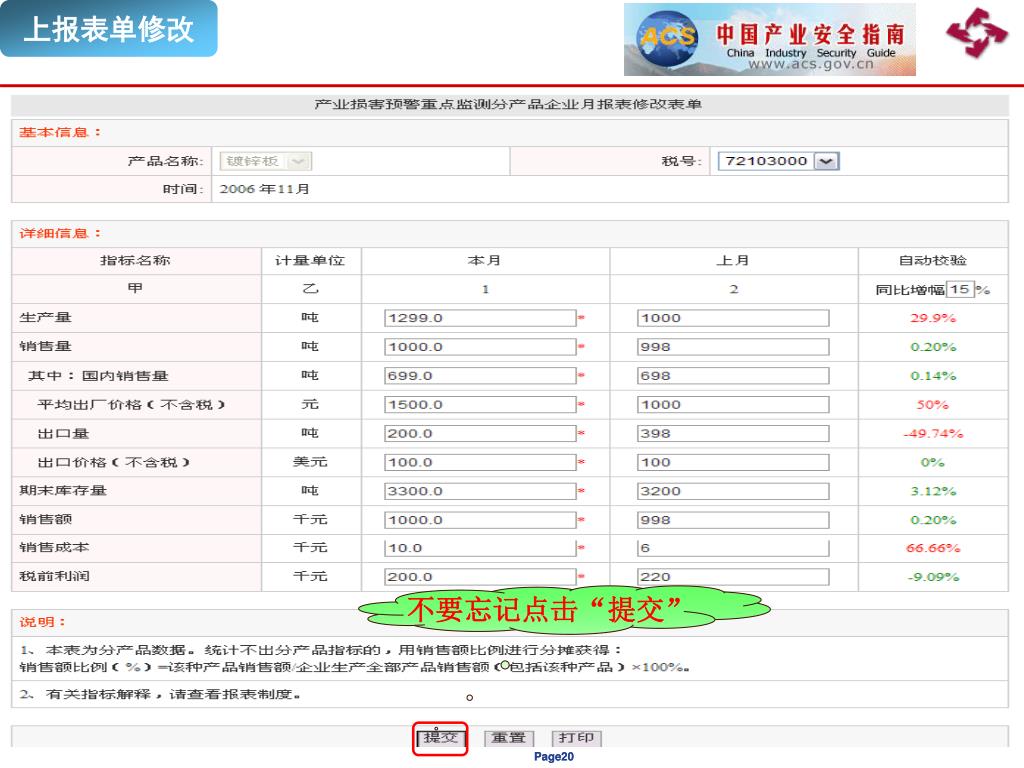This screenshot has width=1024, height=768.
Task: Select 销售额 last month input field
Action: (733, 520)
